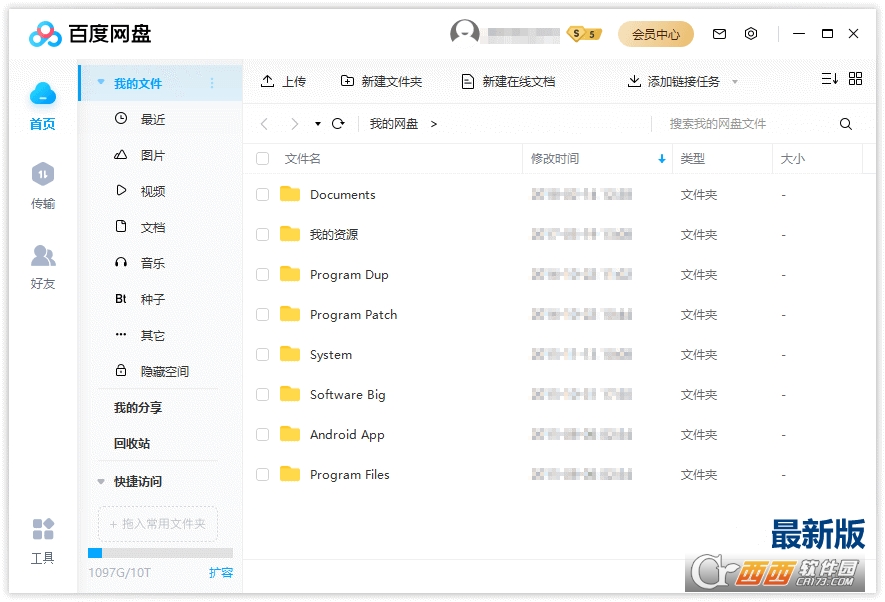Refresh the file list
This screenshot has width=885, height=602.
[338, 123]
